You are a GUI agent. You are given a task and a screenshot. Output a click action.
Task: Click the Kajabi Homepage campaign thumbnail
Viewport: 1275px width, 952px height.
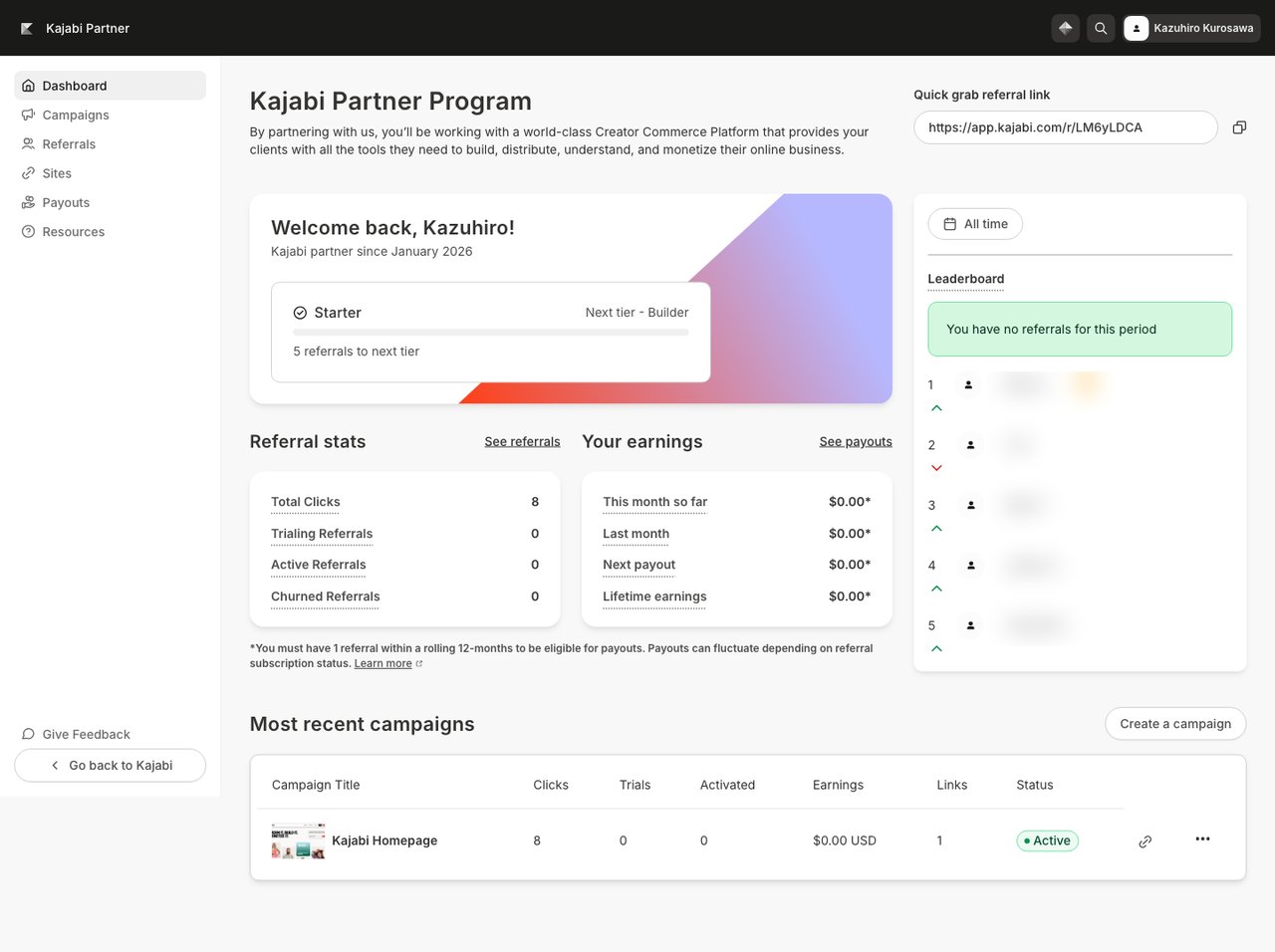coord(299,840)
